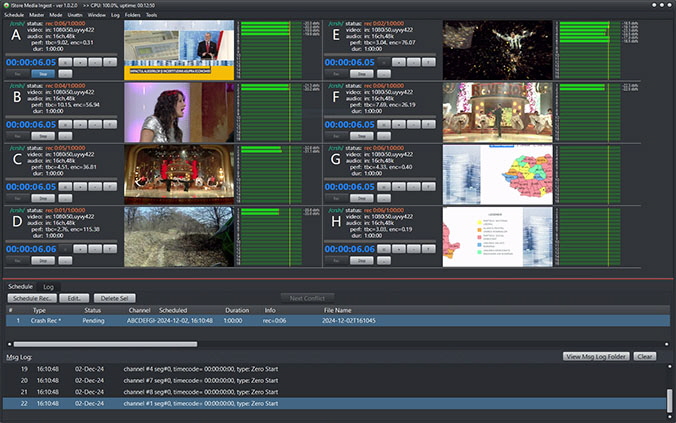Switch to the Log tab
This screenshot has width=676, height=423.
pyautogui.click(x=48, y=287)
